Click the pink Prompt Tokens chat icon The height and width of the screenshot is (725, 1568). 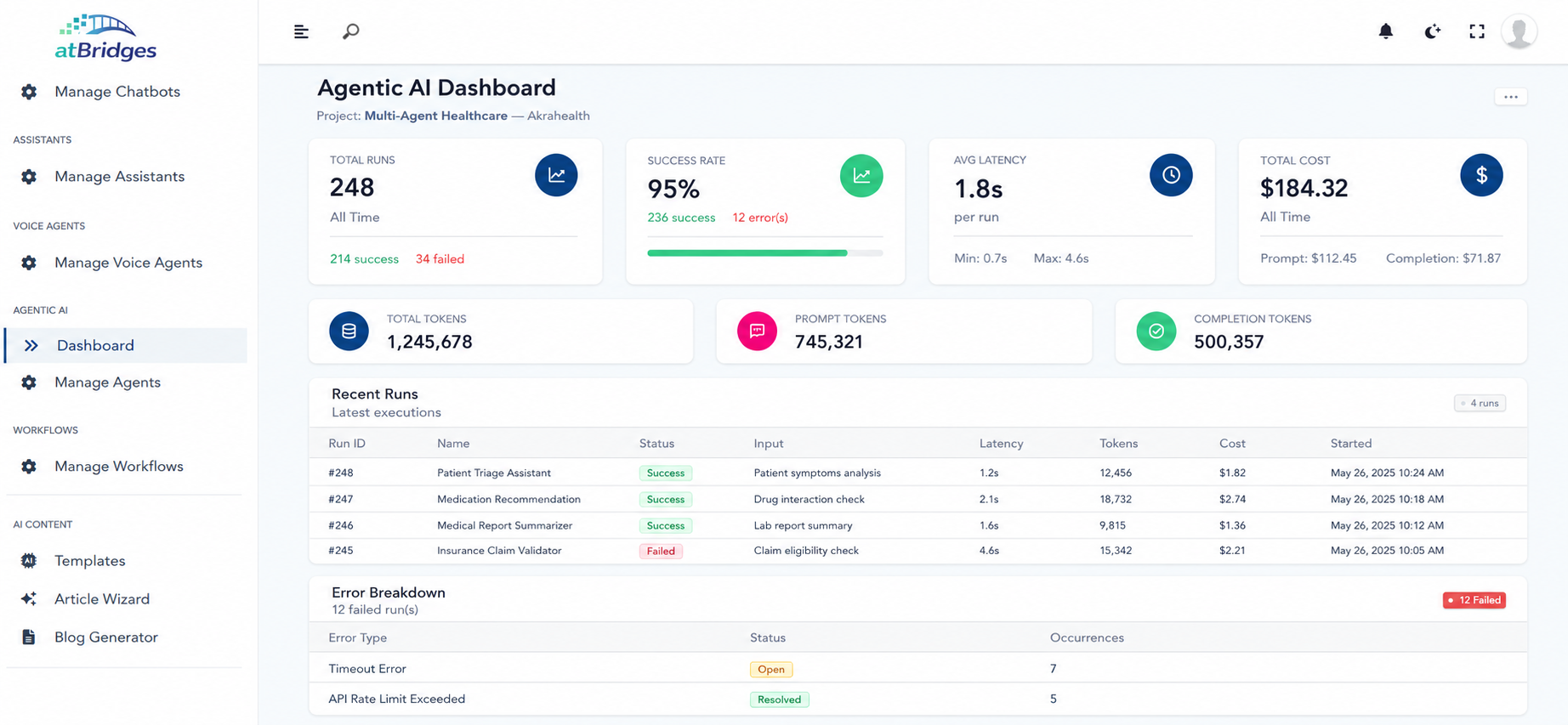pos(757,331)
